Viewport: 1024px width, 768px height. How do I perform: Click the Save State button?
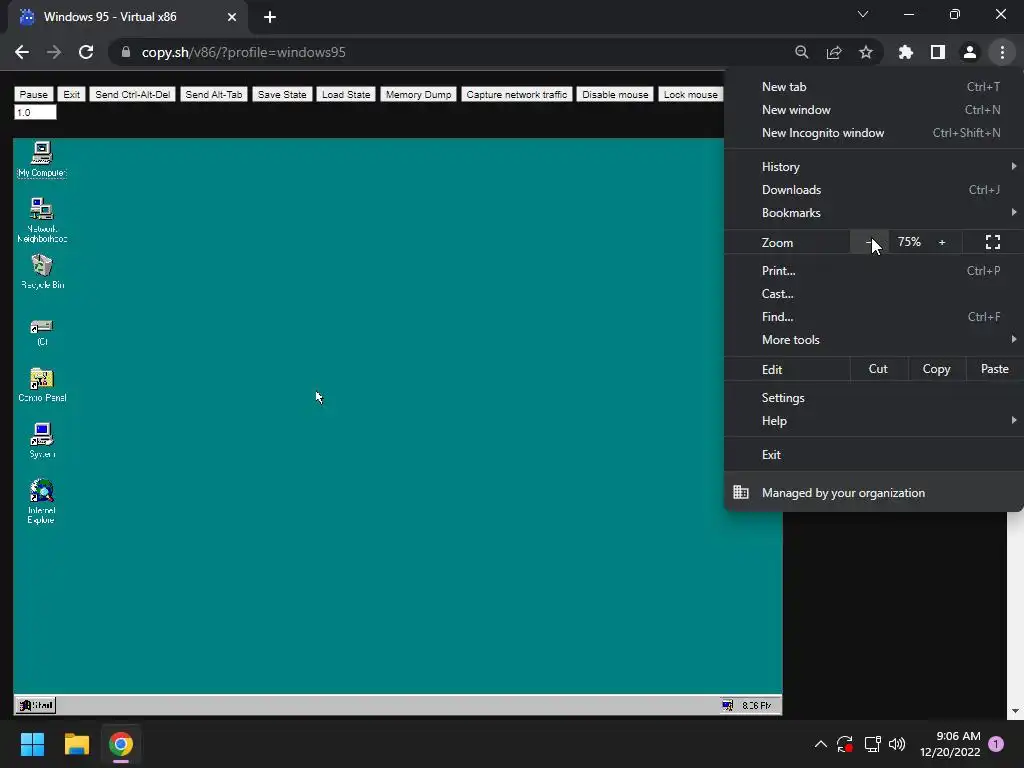pyautogui.click(x=282, y=94)
